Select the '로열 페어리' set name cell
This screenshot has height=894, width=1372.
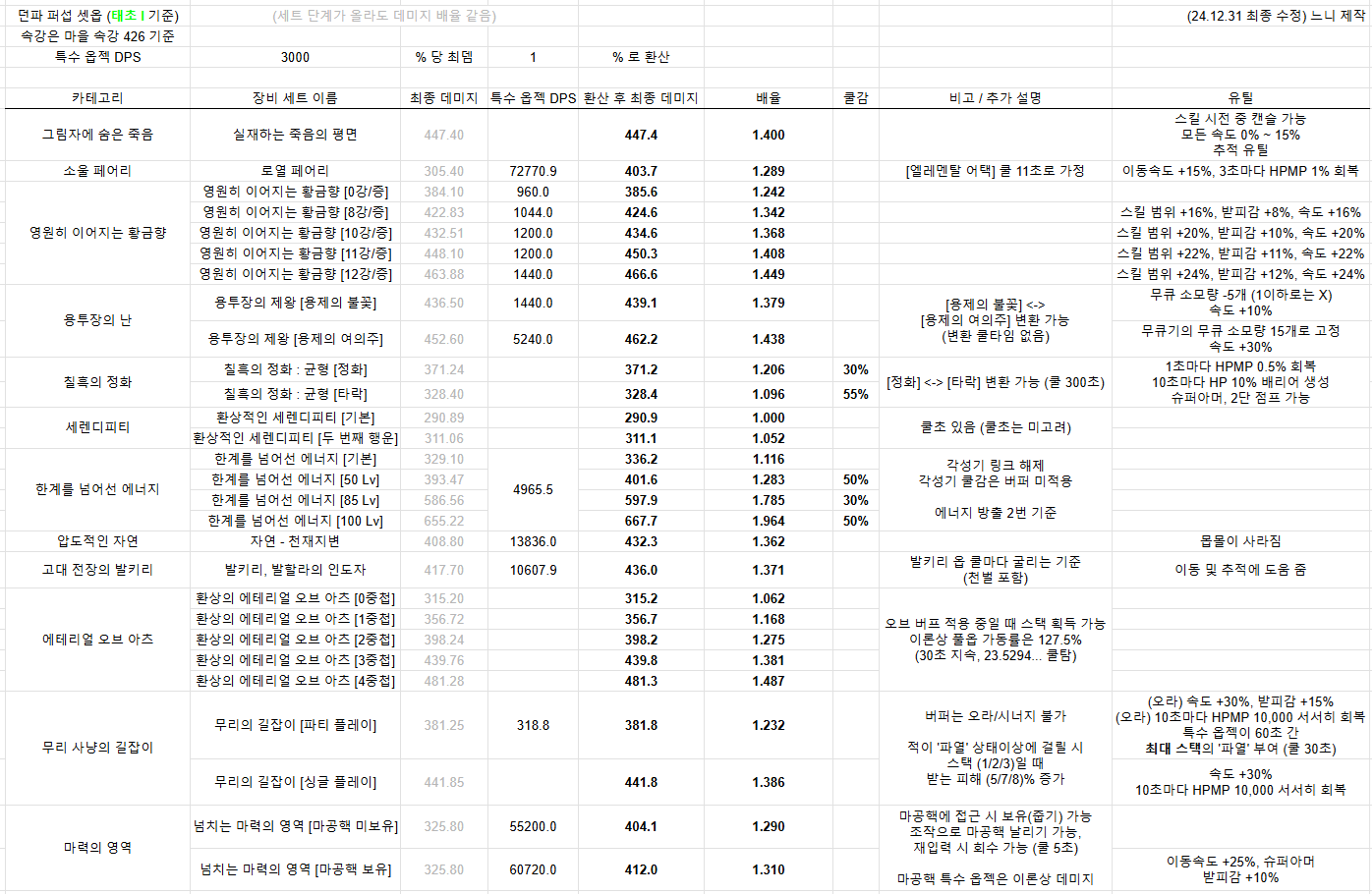pos(295,171)
